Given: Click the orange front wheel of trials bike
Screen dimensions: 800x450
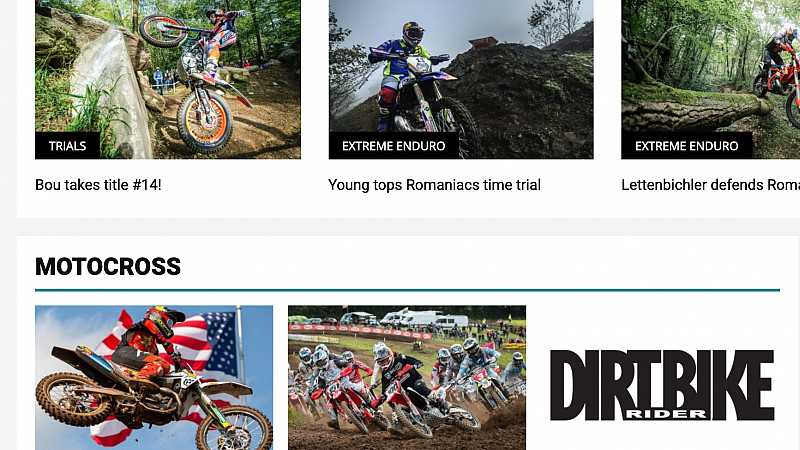Looking at the screenshot, I should coord(205,121).
